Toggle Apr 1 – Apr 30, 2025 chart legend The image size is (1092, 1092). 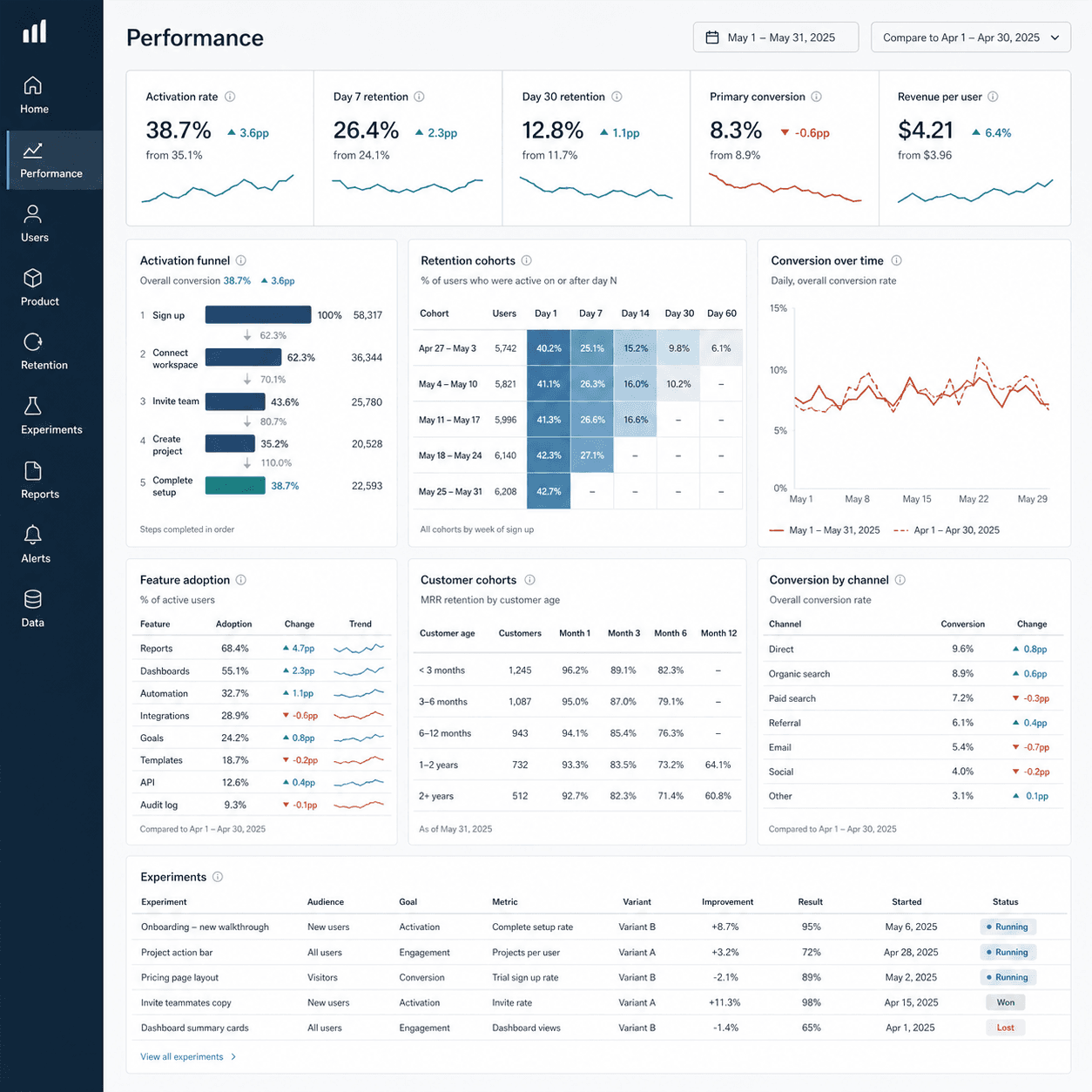pyautogui.click(x=947, y=530)
